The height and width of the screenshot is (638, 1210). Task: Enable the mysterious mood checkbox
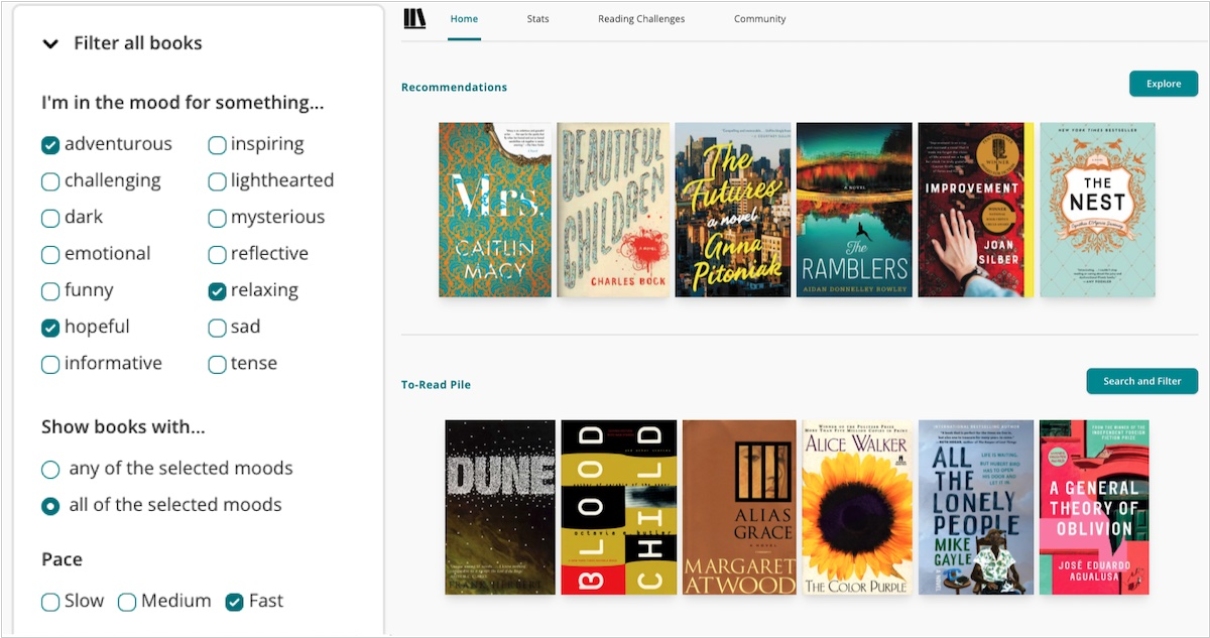[x=217, y=218]
